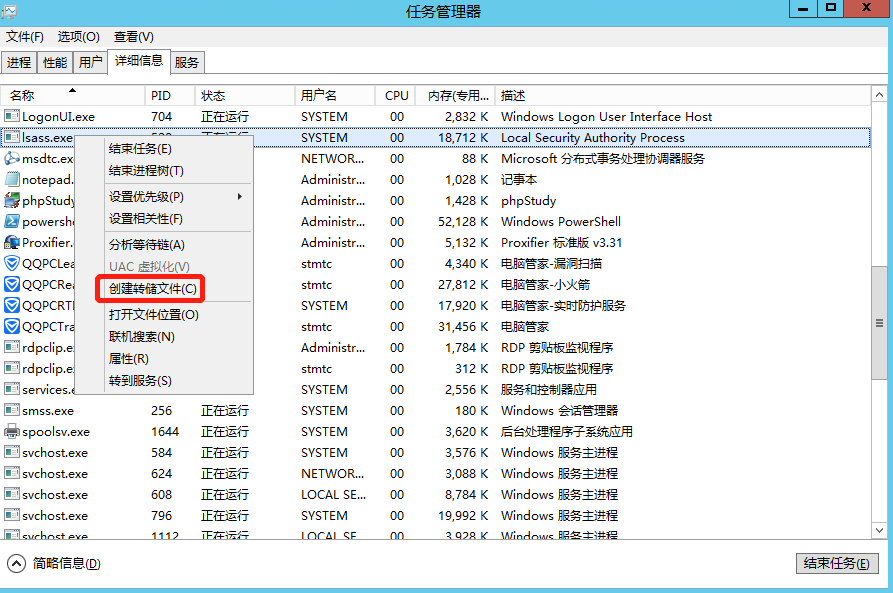Sort by the 内存(专用…) column header
This screenshot has width=893, height=593.
(456, 95)
